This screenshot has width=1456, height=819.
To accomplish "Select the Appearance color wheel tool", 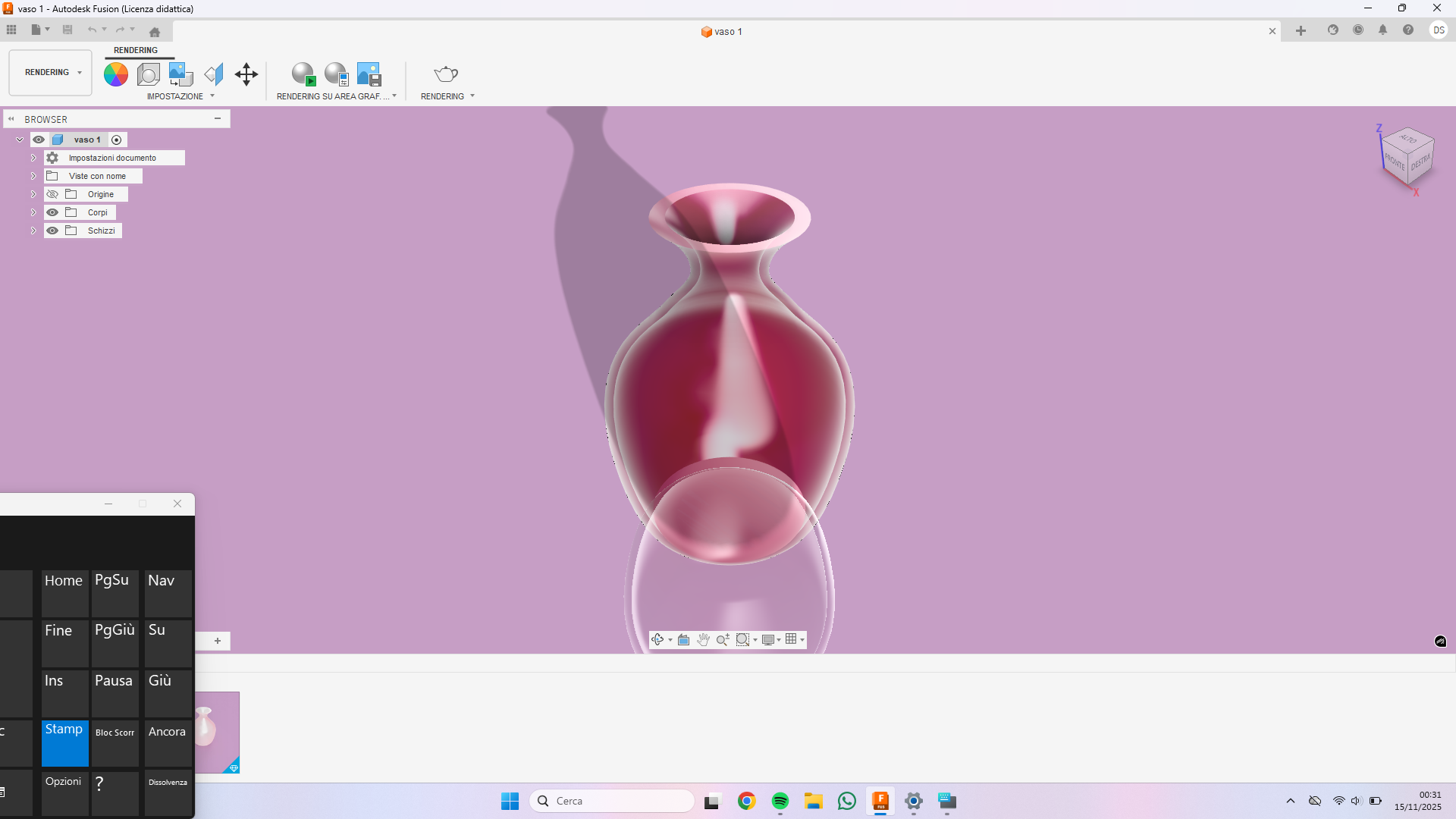I will [115, 74].
